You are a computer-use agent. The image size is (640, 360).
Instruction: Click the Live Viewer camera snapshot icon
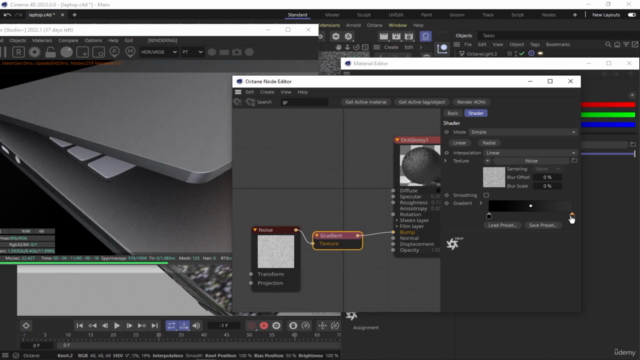click(x=237, y=52)
